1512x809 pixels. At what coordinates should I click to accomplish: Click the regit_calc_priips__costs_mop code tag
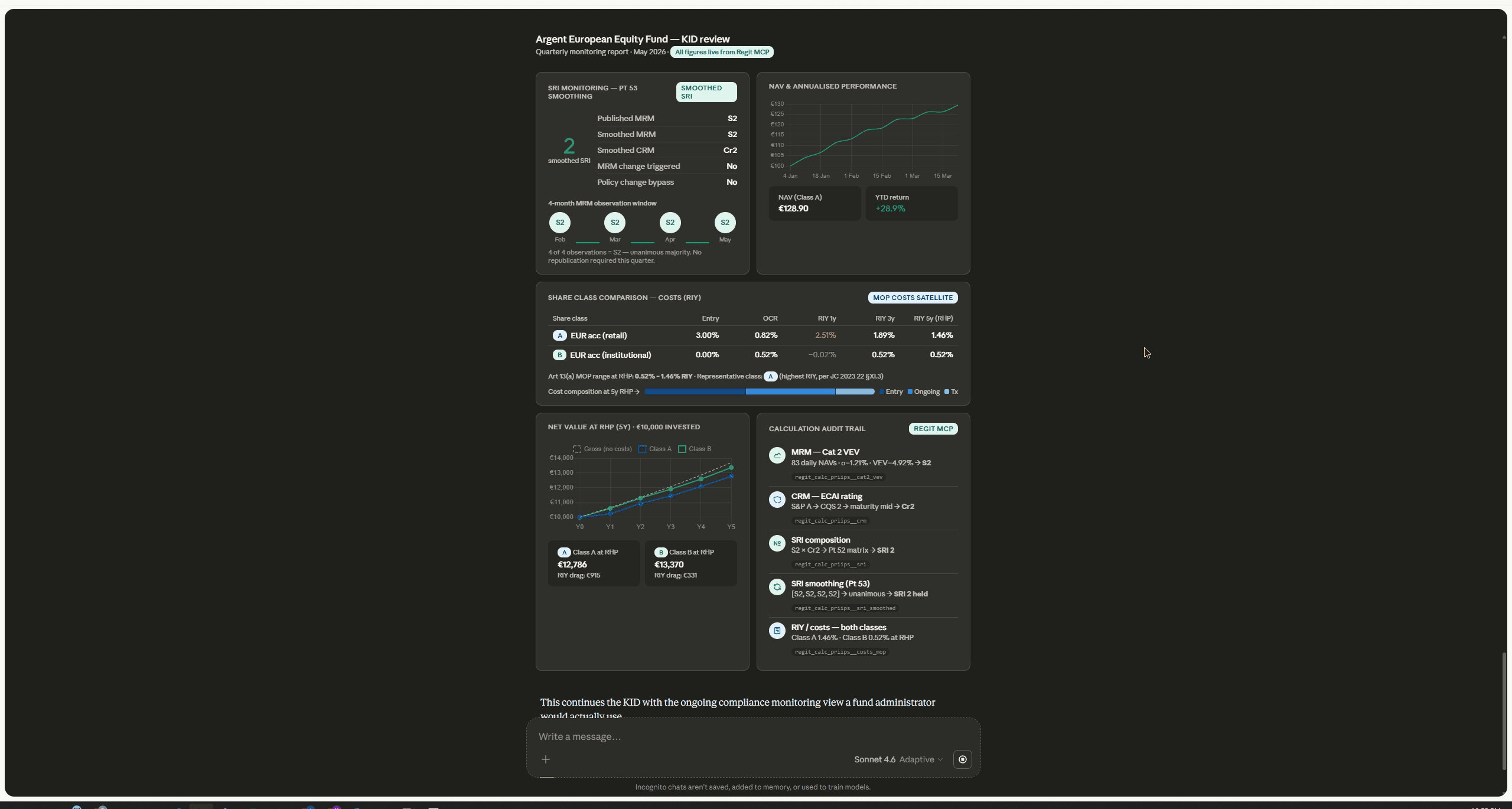pos(840,652)
